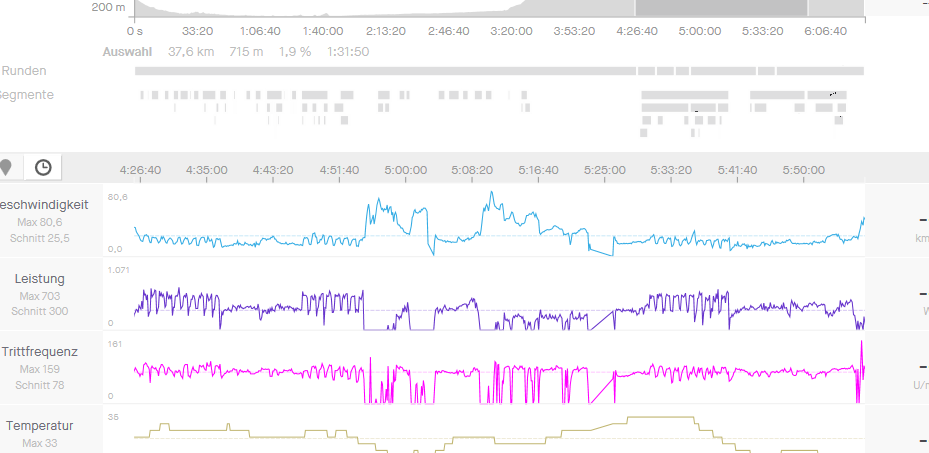Click the blue speed graph line peak
929x453 pixels.
pyautogui.click(x=490, y=193)
